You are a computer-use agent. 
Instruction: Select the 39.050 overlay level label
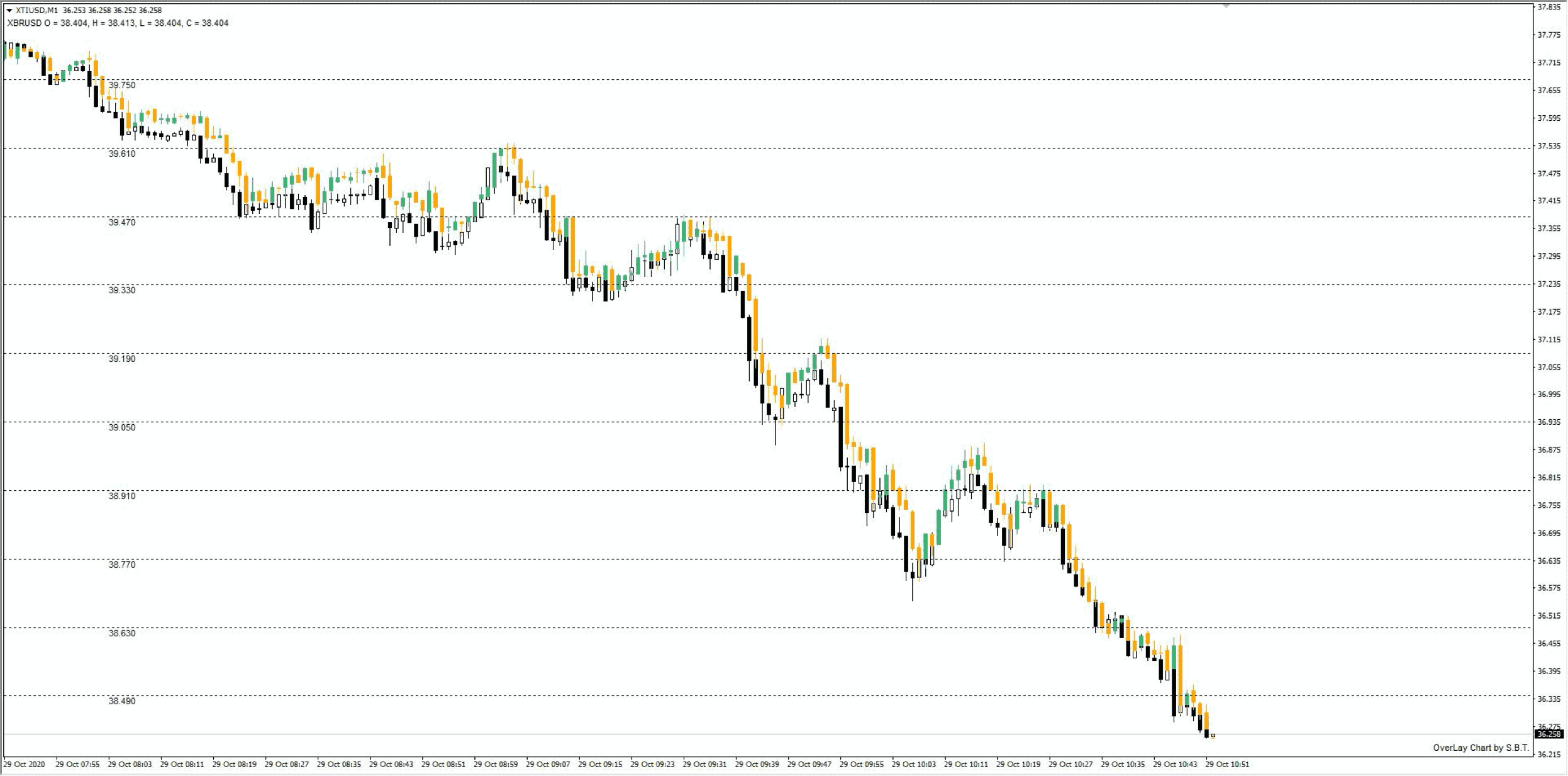(121, 427)
